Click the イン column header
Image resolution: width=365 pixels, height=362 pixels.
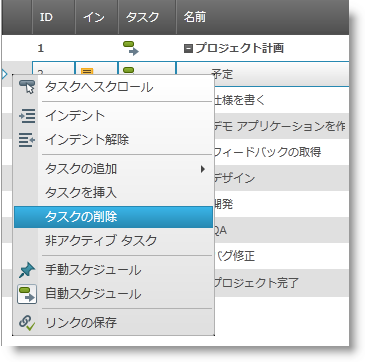pos(97,17)
